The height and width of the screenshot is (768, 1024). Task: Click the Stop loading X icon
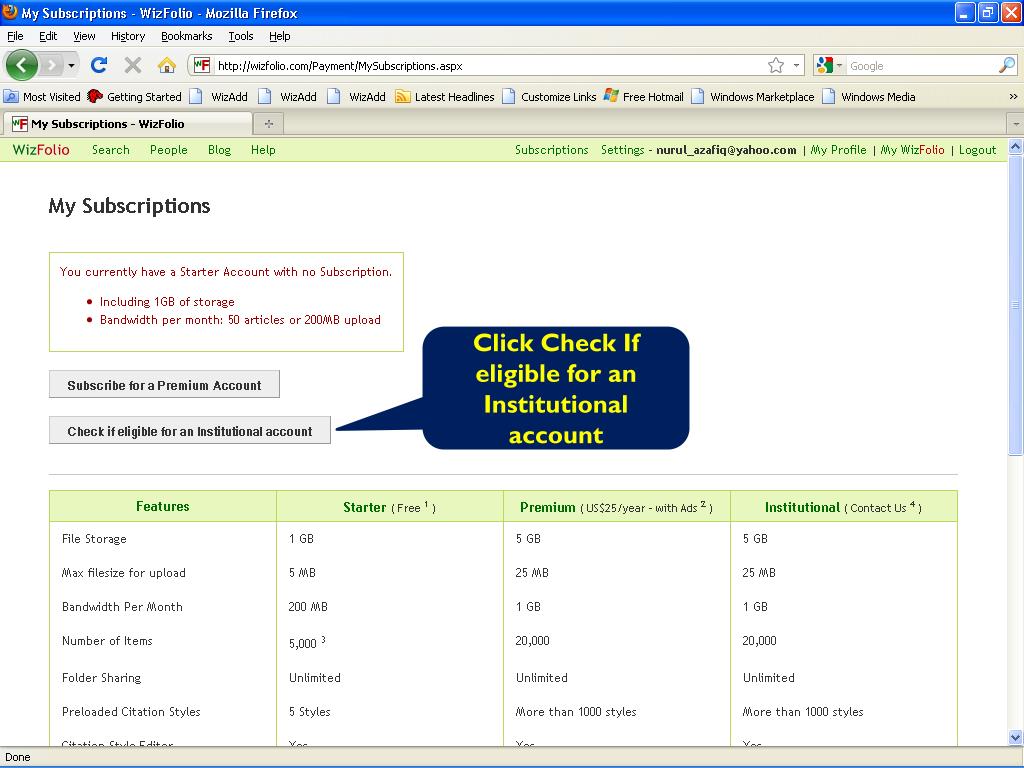[133, 65]
